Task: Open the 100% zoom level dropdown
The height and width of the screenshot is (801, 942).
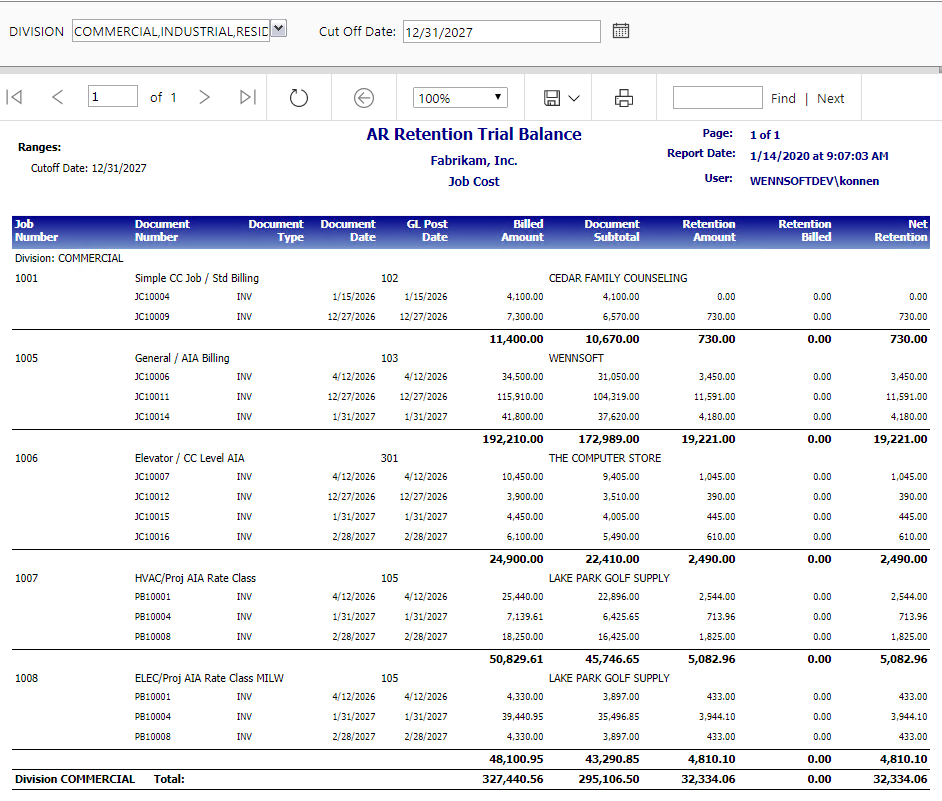Action: pyautogui.click(x=460, y=98)
